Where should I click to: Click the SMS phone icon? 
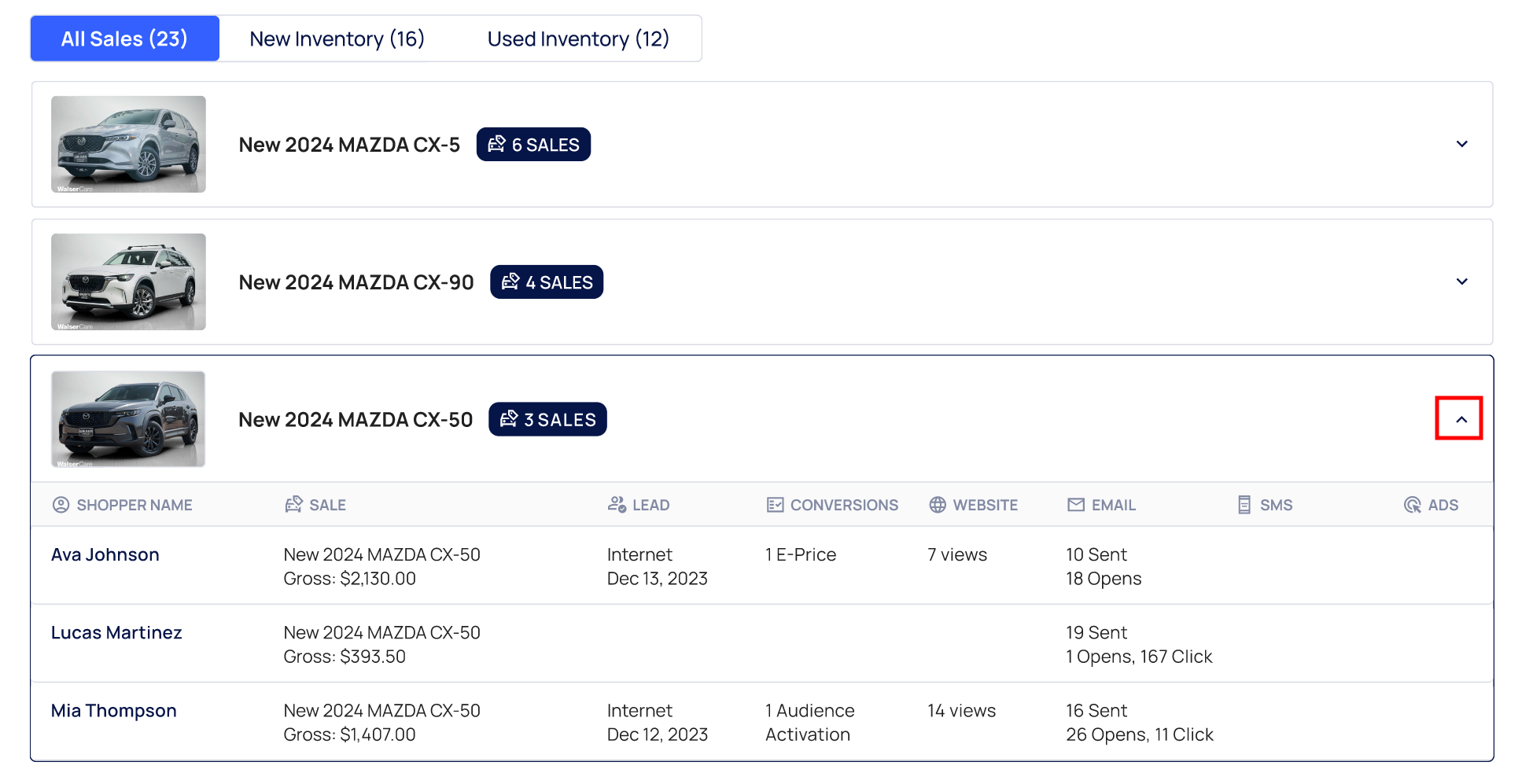[x=1244, y=505]
